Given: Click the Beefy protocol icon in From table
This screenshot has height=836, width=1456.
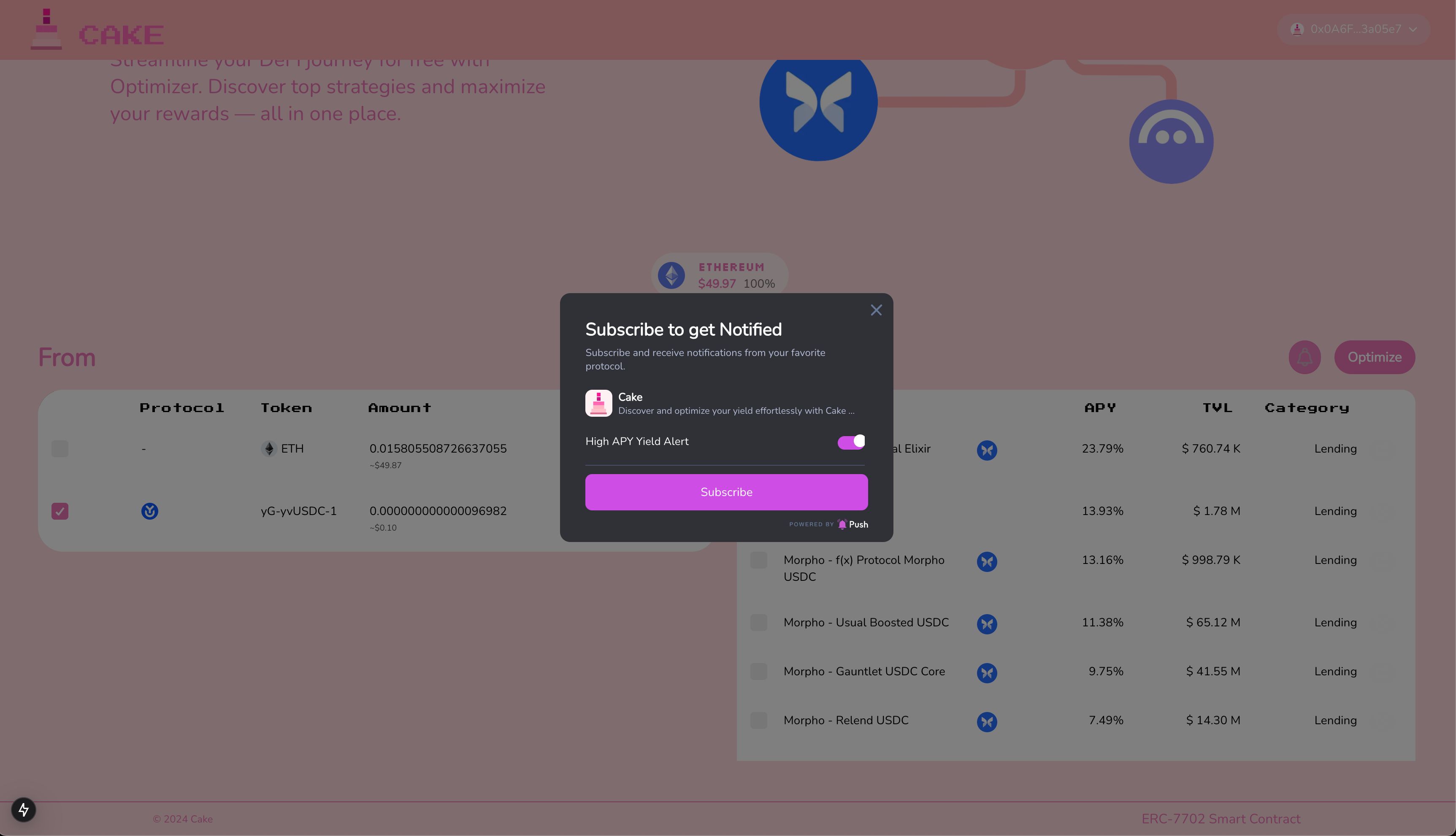Looking at the screenshot, I should [x=148, y=511].
